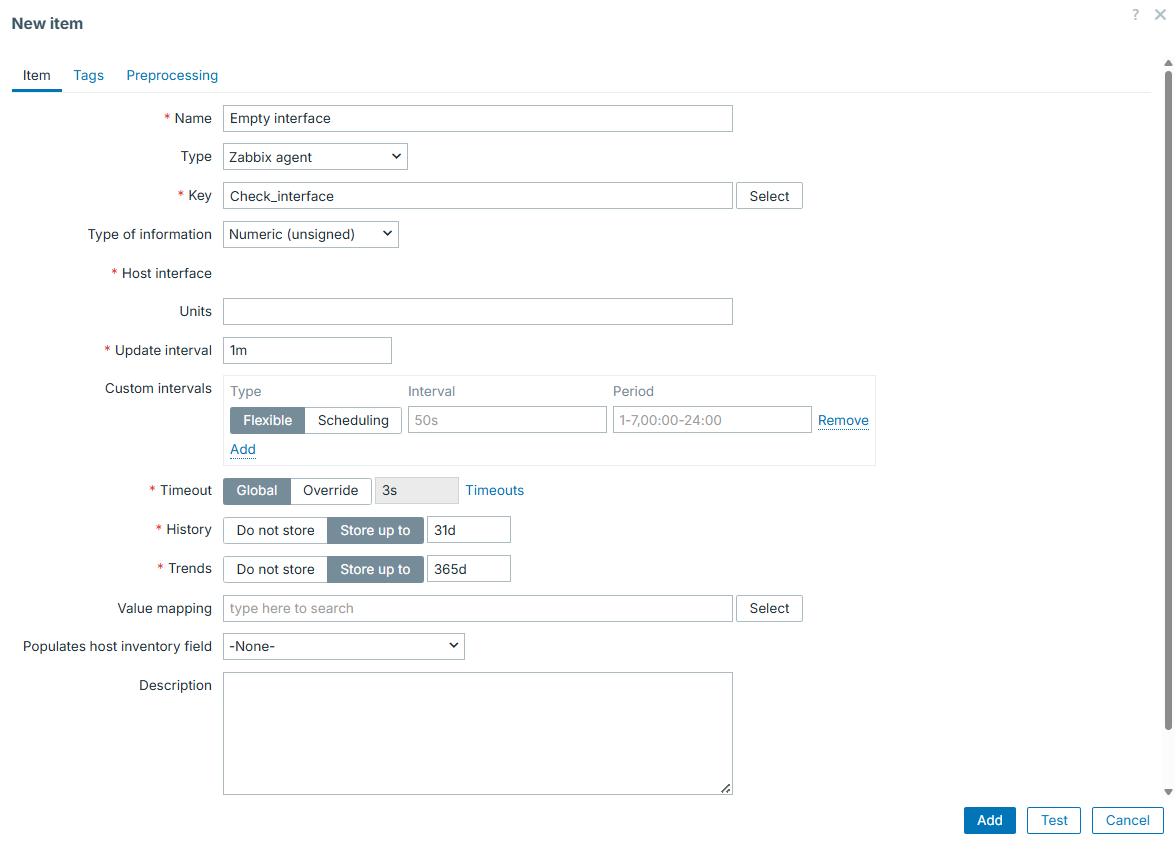Viewport: 1175px width, 844px height.
Task: Click the blue Add button
Action: [989, 820]
